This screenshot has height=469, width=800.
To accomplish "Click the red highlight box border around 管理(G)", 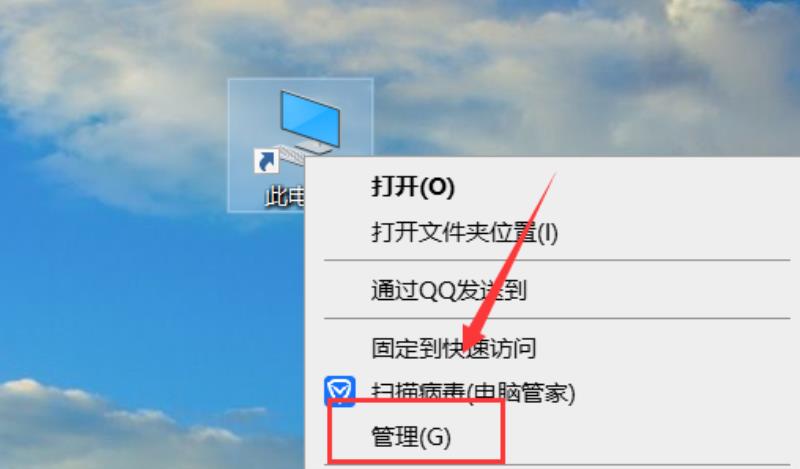I will point(416,401).
